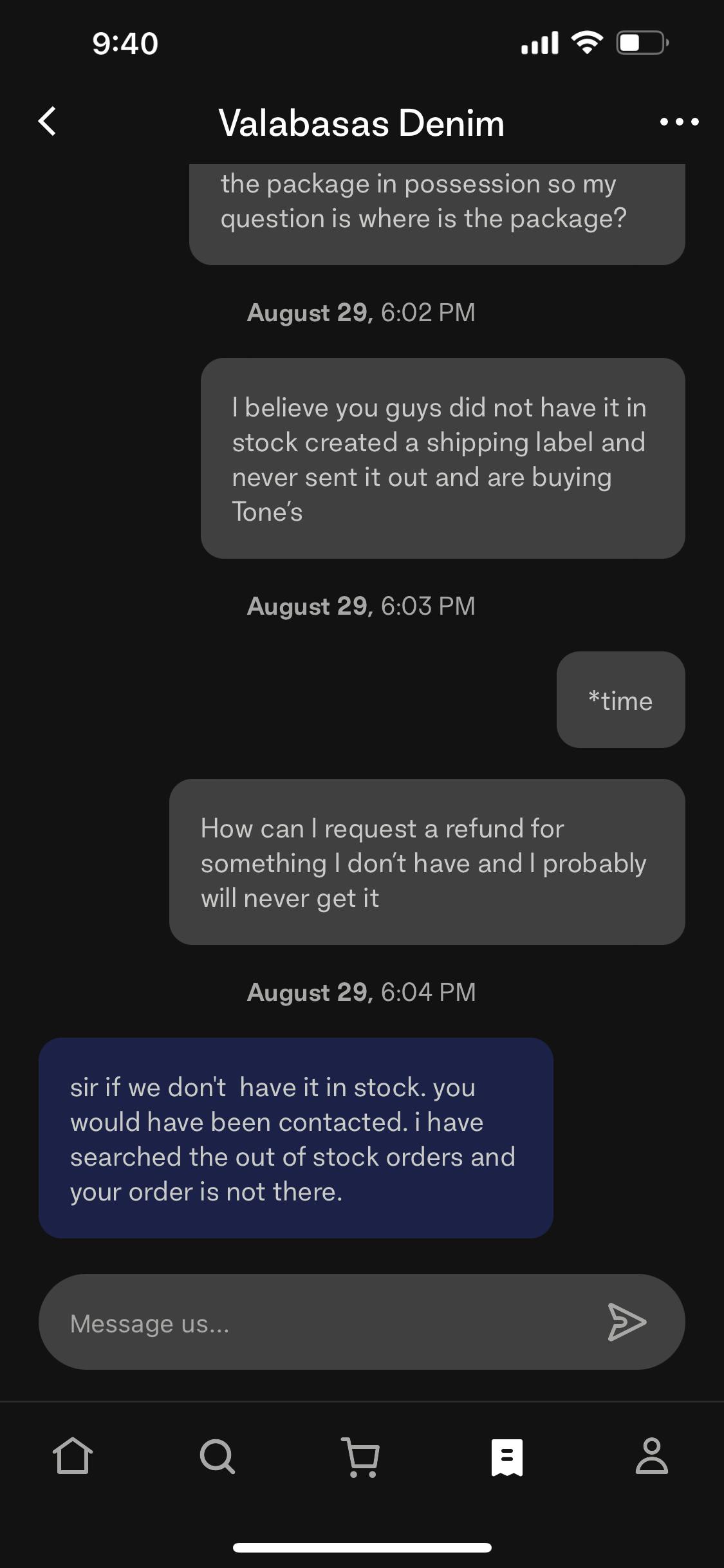This screenshot has width=724, height=1568.
Task: Open the shopping cart tab
Action: point(362,1456)
